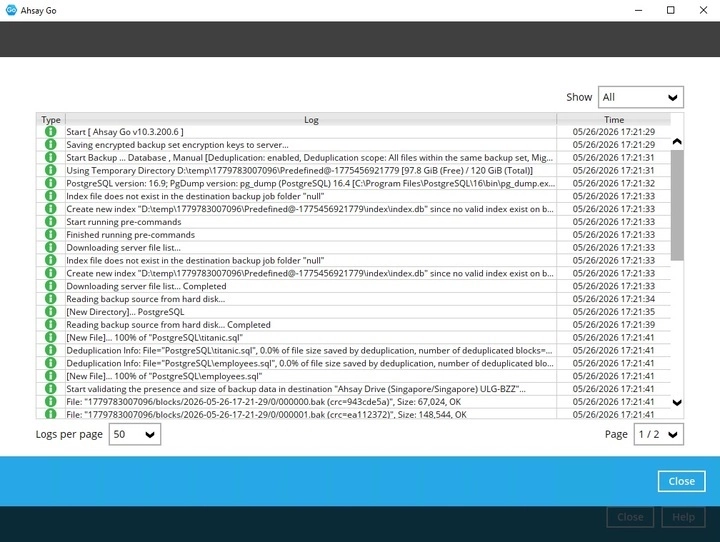This screenshot has height=542, width=720.
Task: Click the dimmed Help button
Action: (683, 517)
